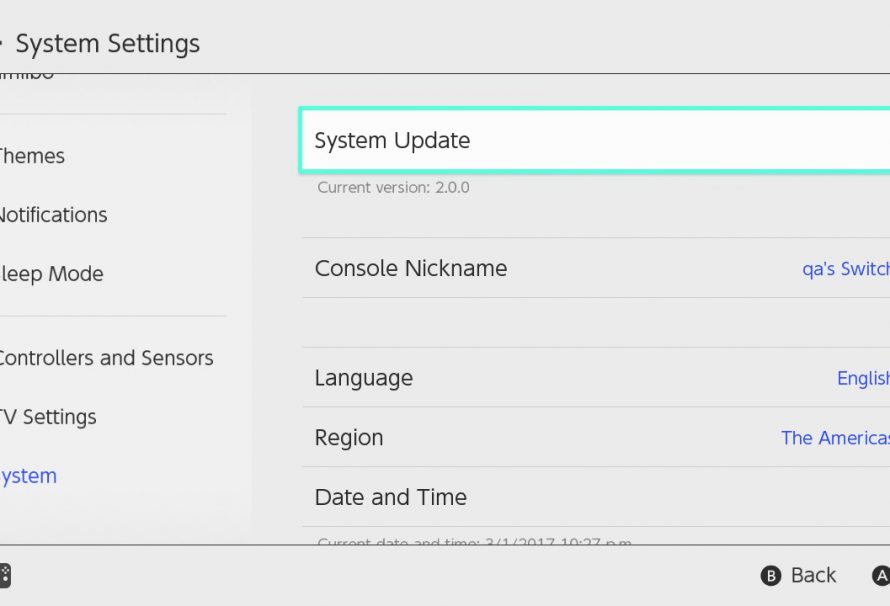The height and width of the screenshot is (606, 890).
Task: Click the Back label in the bottom bar
Action: click(x=812, y=574)
